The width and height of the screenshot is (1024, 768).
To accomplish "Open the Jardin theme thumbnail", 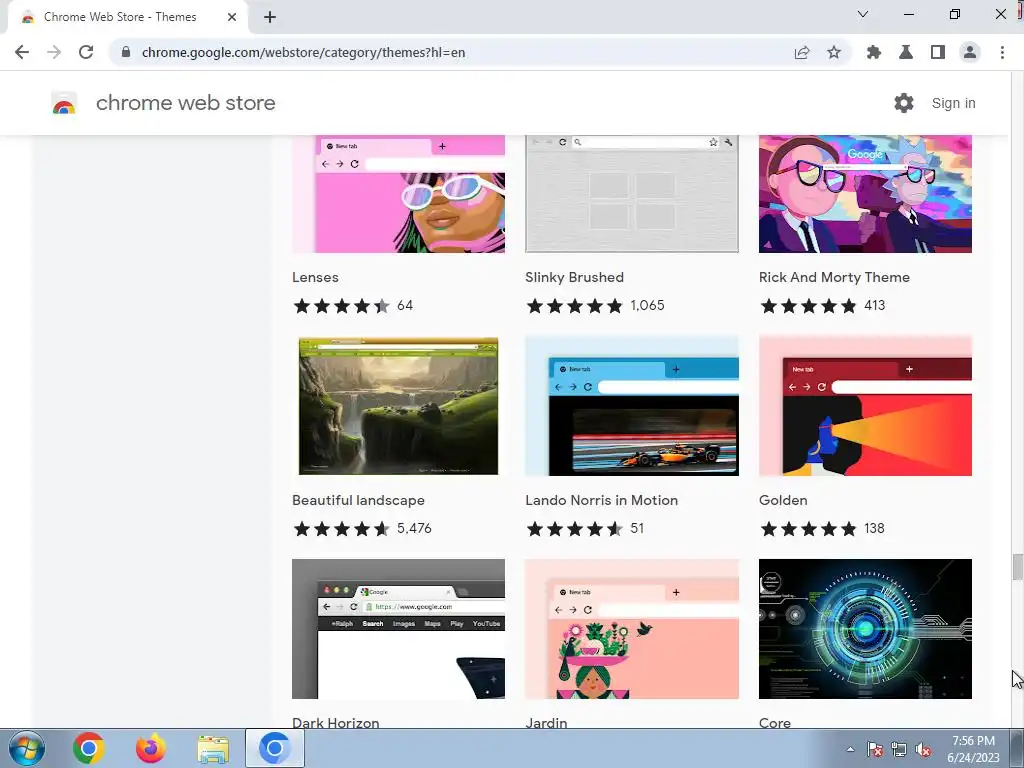I will point(632,629).
